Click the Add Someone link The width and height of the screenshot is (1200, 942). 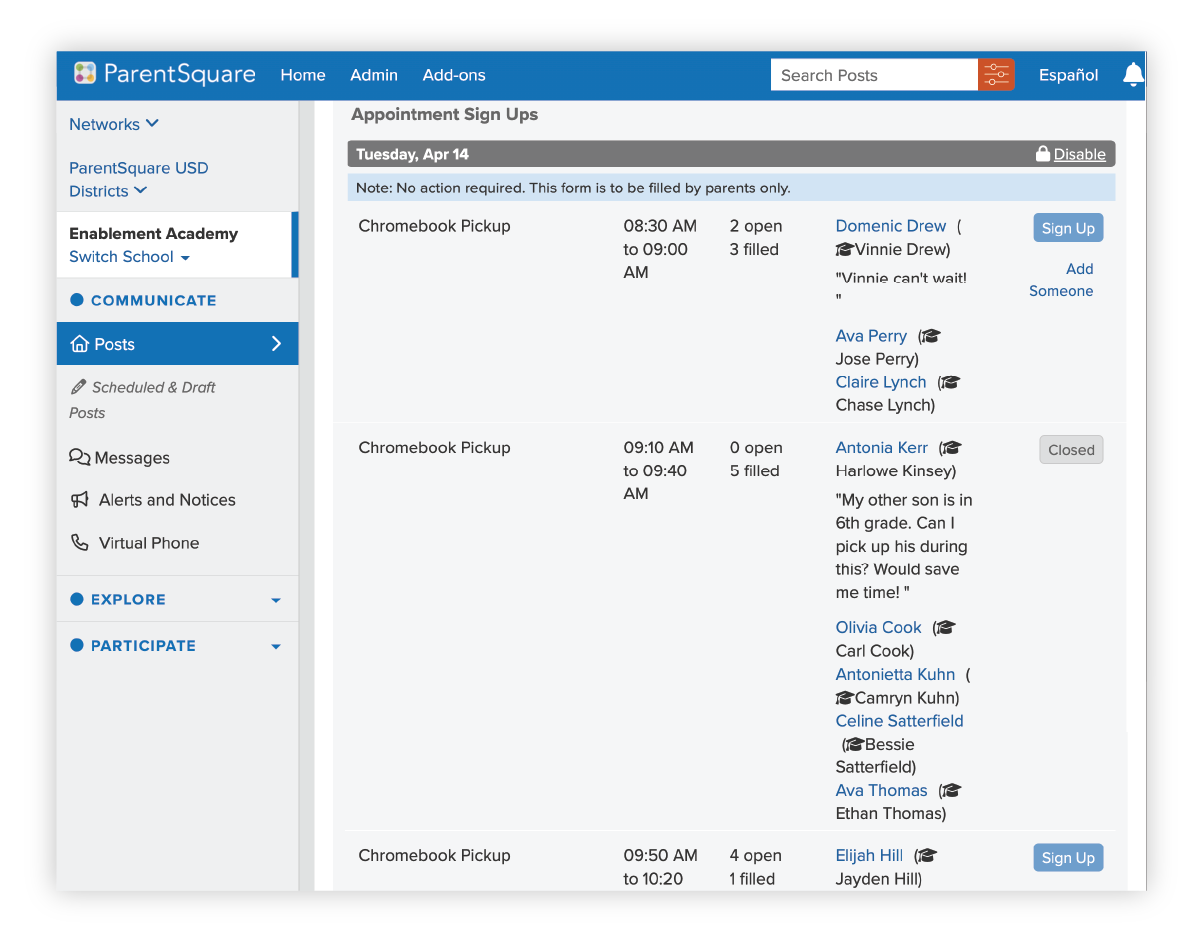pos(1062,280)
